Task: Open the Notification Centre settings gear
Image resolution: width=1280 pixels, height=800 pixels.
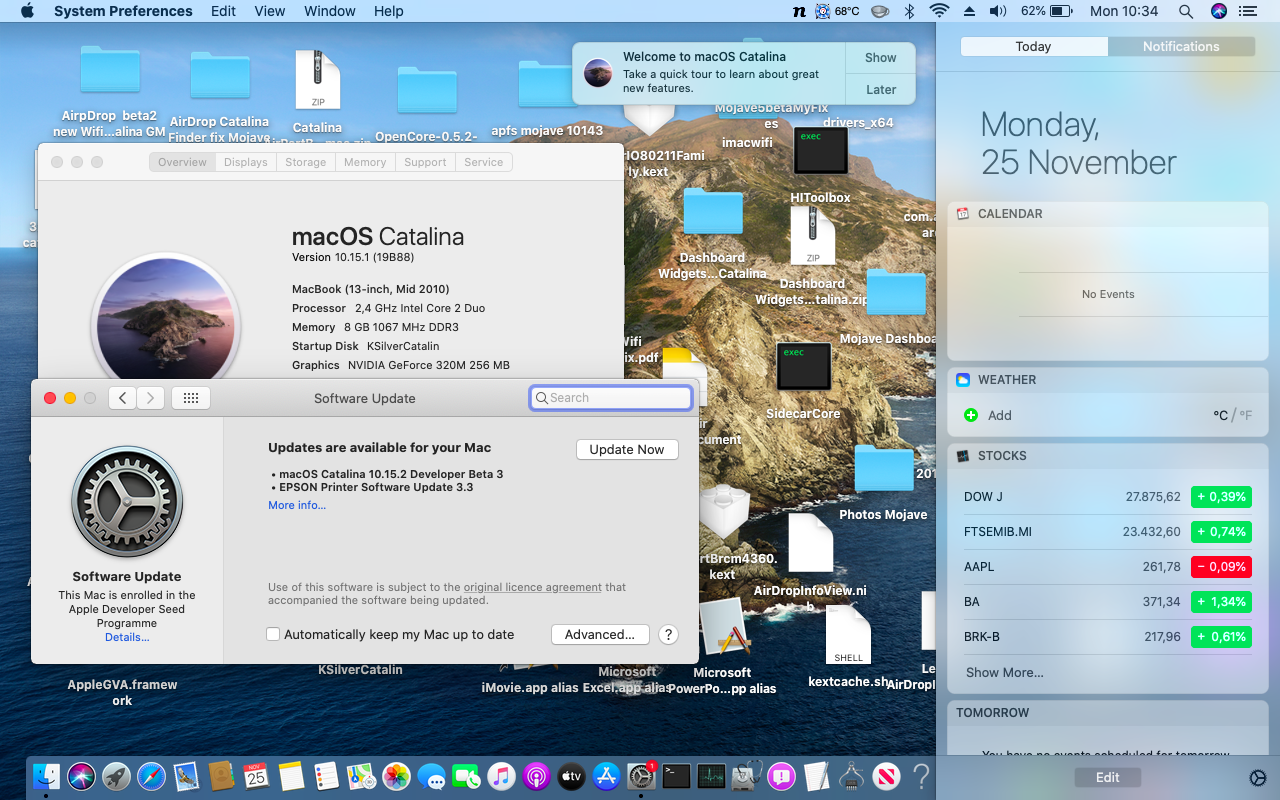Action: point(1258,778)
